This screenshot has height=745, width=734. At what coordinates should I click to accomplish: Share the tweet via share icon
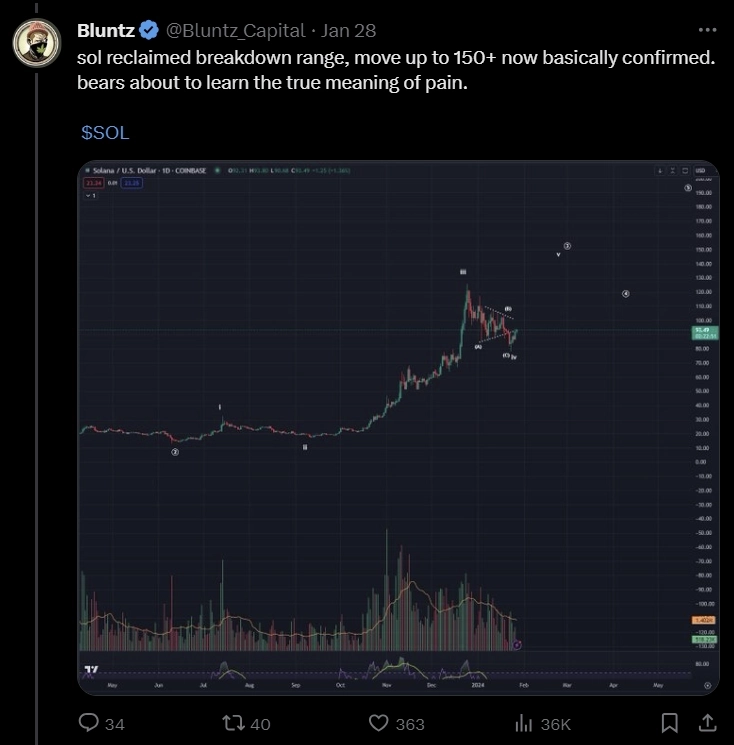706,722
